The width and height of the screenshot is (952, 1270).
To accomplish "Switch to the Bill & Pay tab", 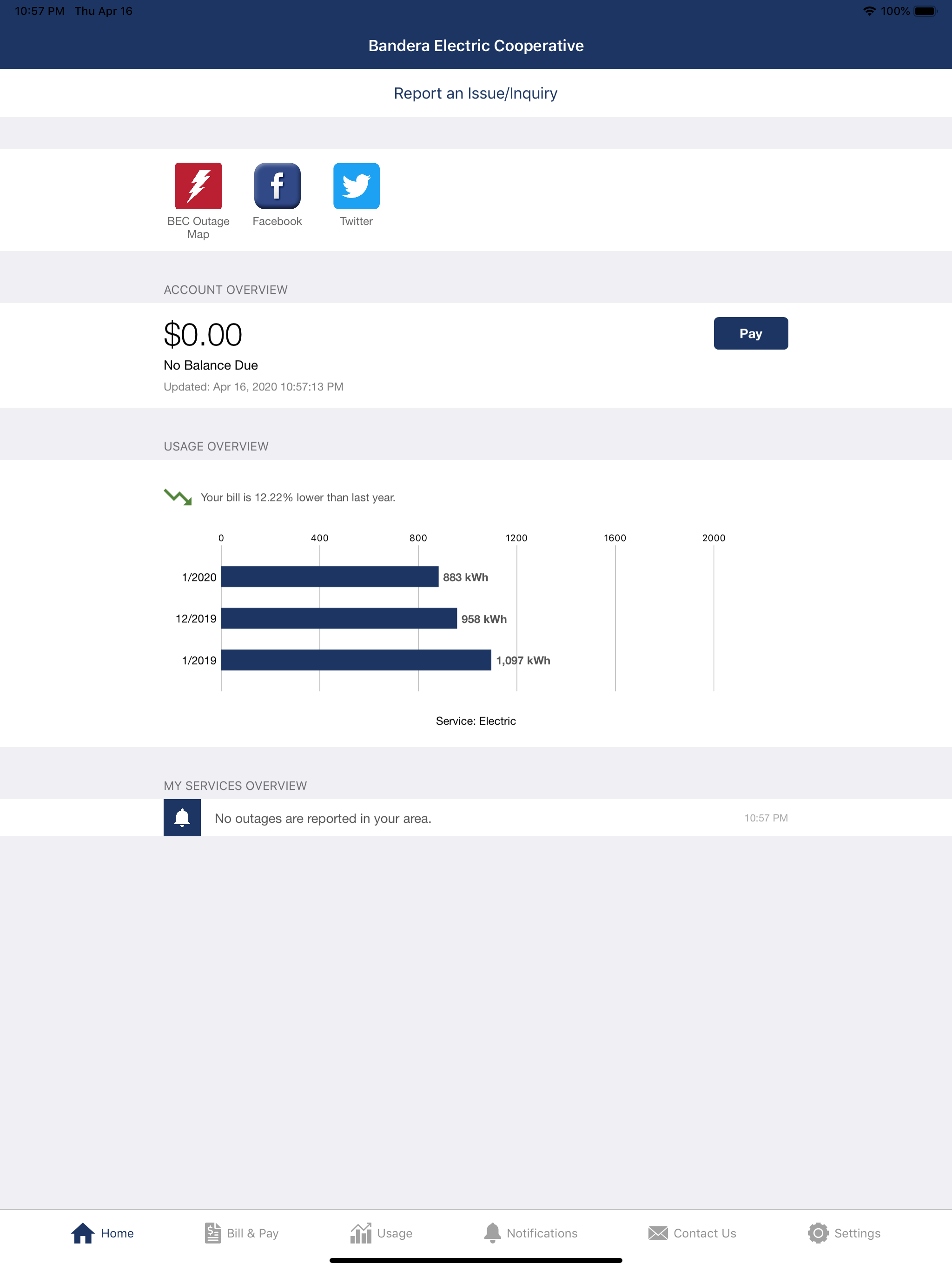I will pos(242,1233).
